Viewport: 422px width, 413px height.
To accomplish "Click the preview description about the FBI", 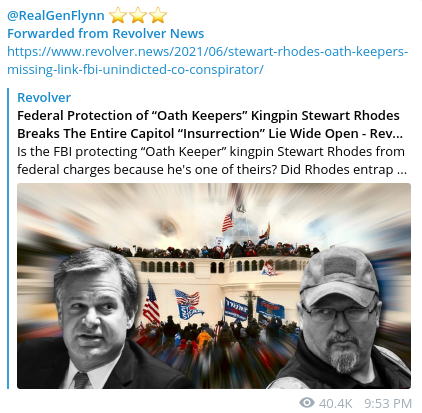I will [211, 160].
